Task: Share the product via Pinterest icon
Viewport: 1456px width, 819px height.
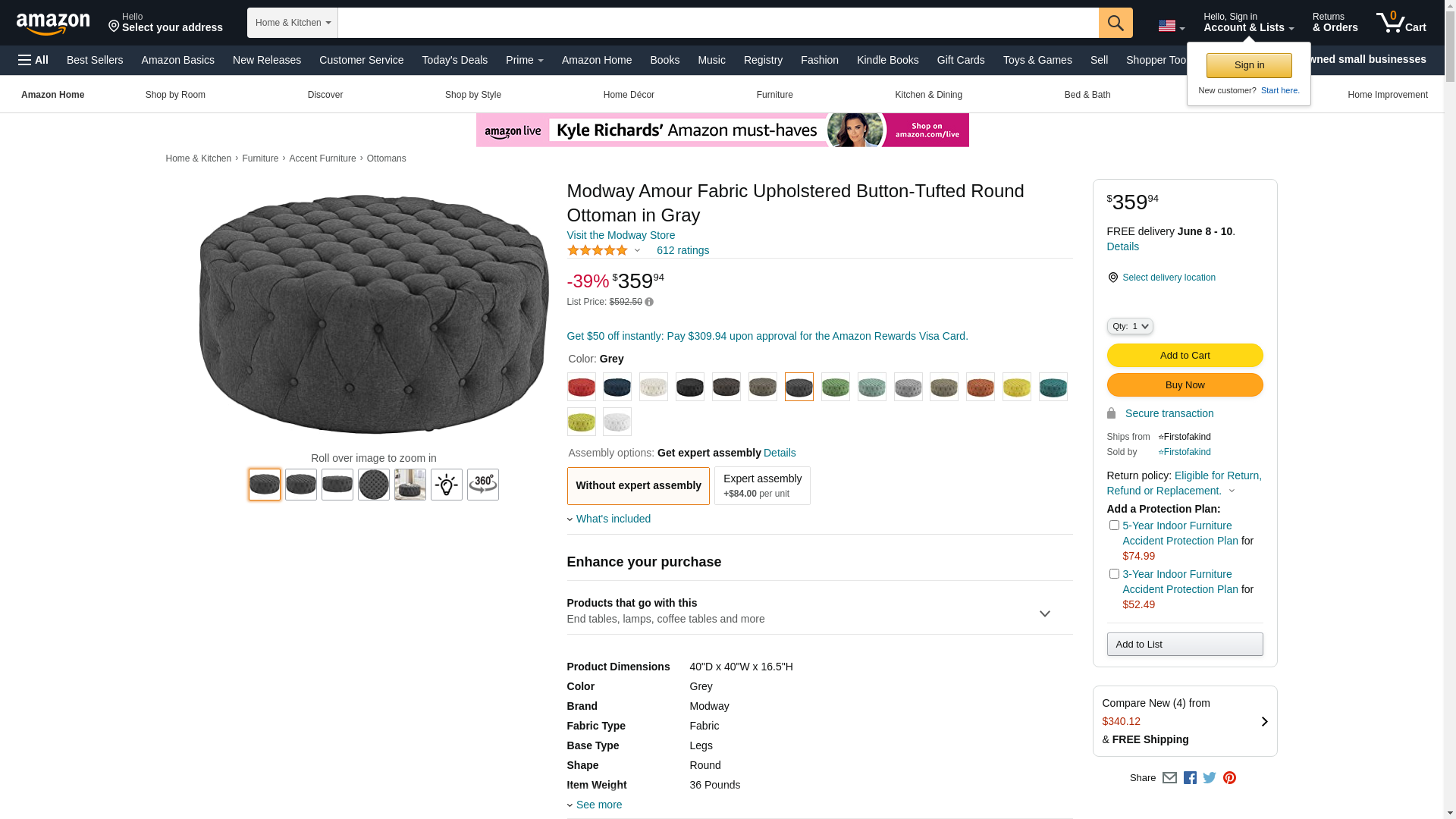Action: coord(1229,778)
